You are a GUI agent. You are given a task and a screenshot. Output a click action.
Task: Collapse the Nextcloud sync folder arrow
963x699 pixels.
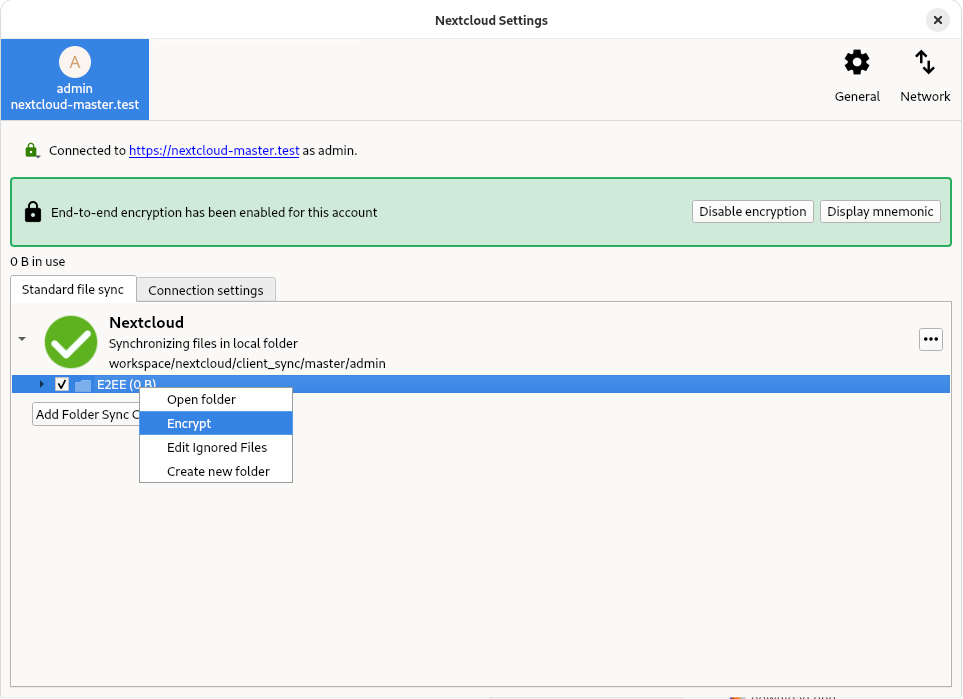[22, 339]
